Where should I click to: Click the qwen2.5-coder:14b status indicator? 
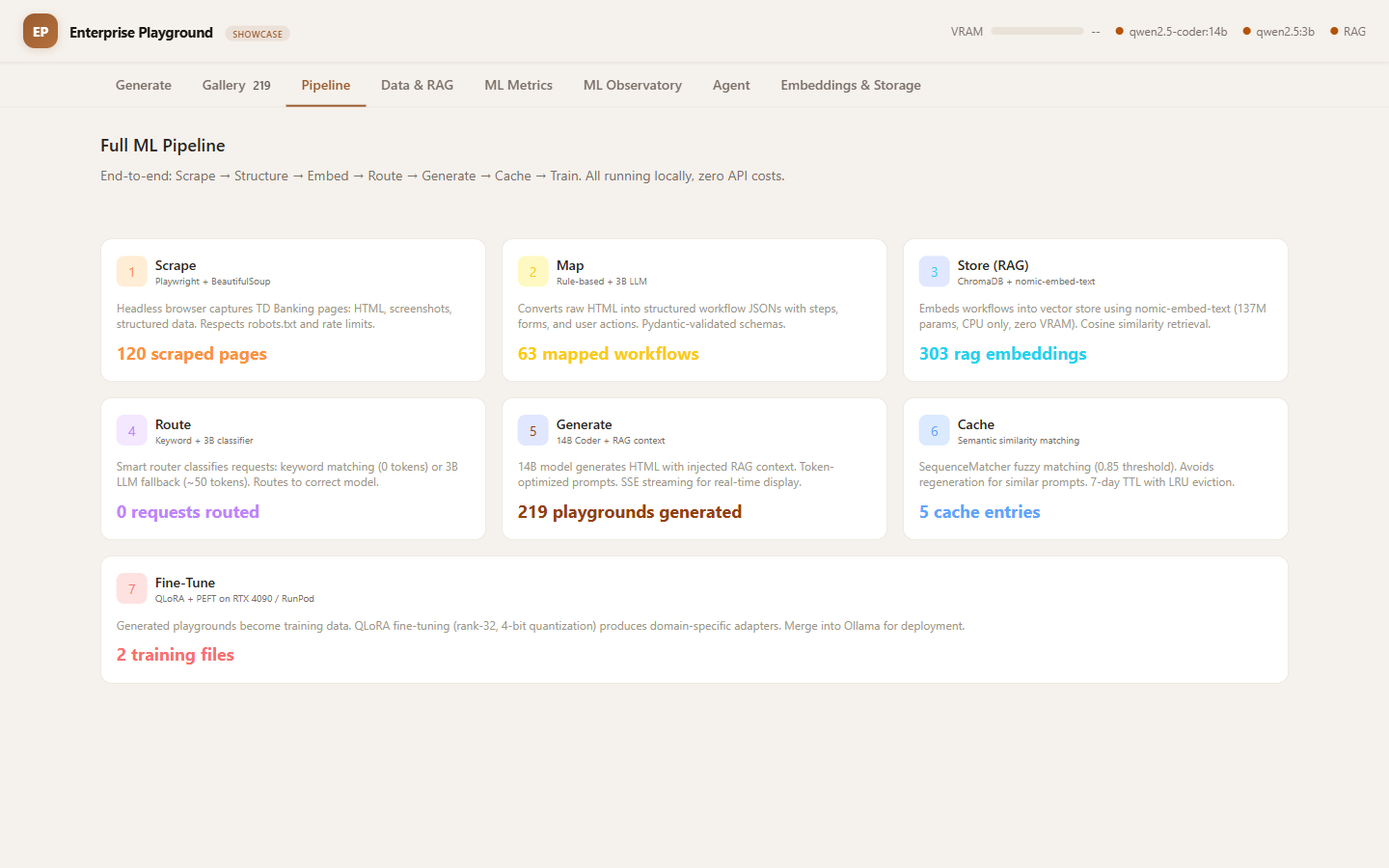point(1171,32)
